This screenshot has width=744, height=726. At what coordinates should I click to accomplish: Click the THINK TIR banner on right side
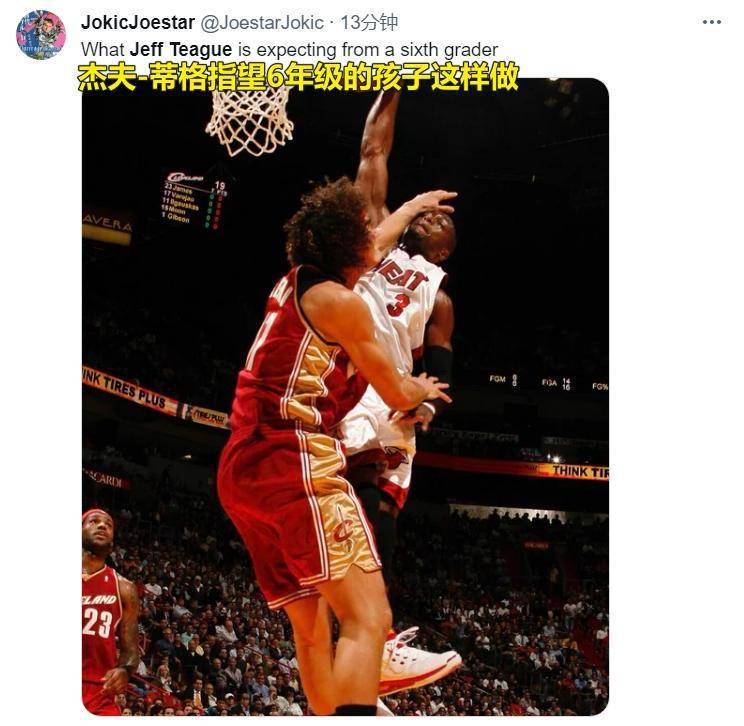coord(579,472)
